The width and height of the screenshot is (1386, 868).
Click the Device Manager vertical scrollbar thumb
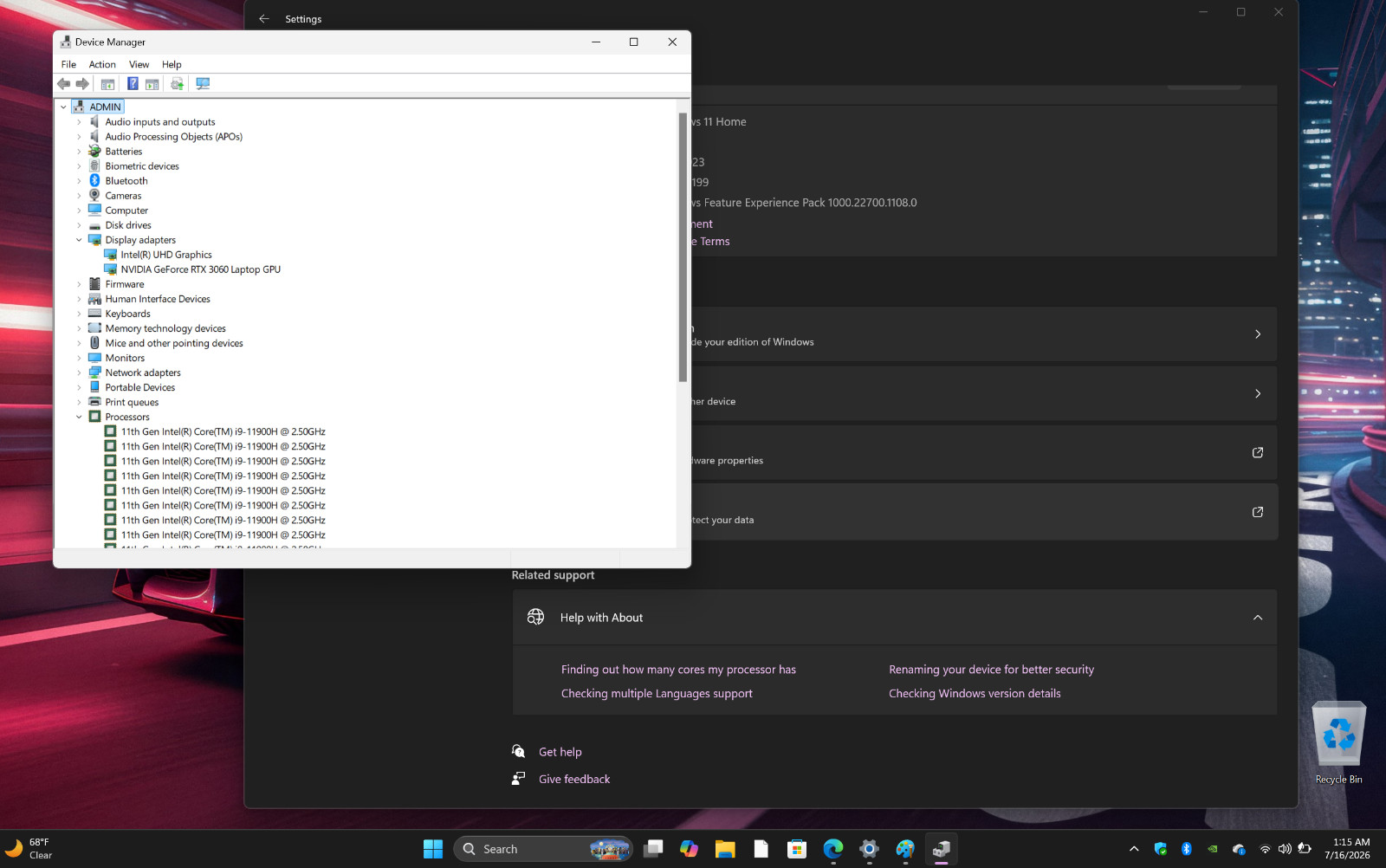683,247
